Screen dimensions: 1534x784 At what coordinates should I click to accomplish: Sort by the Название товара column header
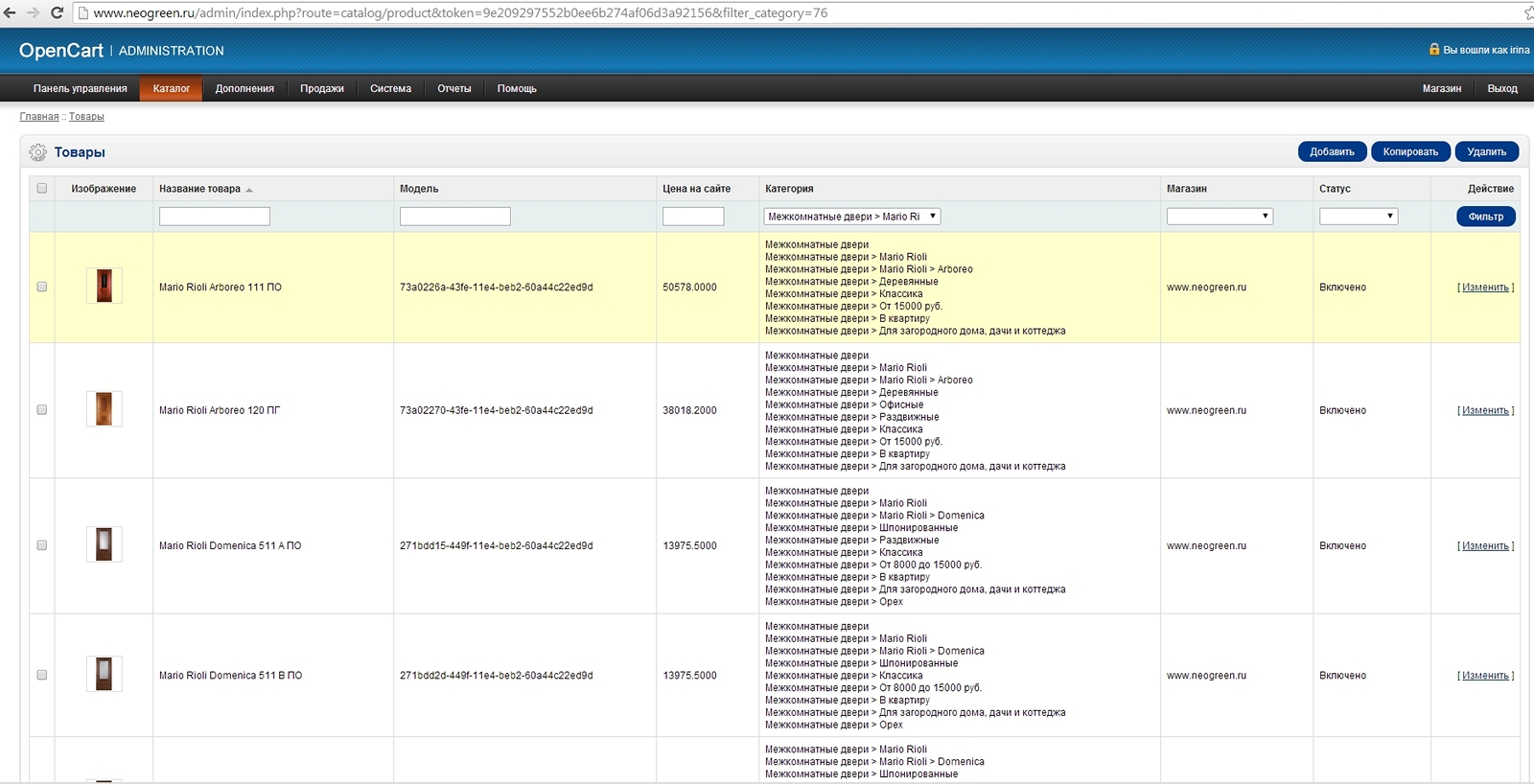pos(199,189)
